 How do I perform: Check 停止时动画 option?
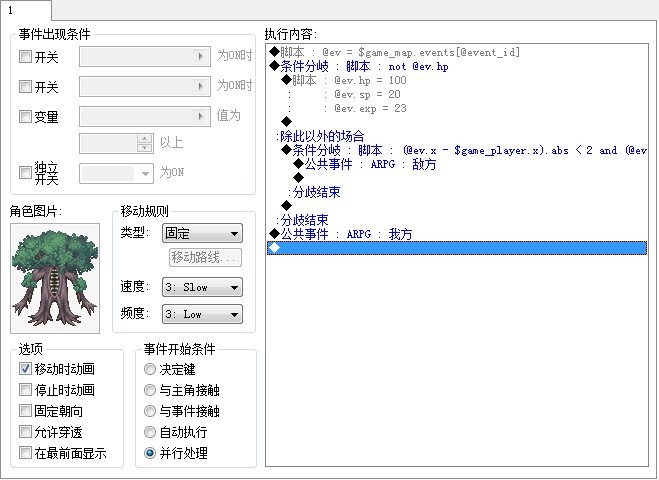pos(25,390)
